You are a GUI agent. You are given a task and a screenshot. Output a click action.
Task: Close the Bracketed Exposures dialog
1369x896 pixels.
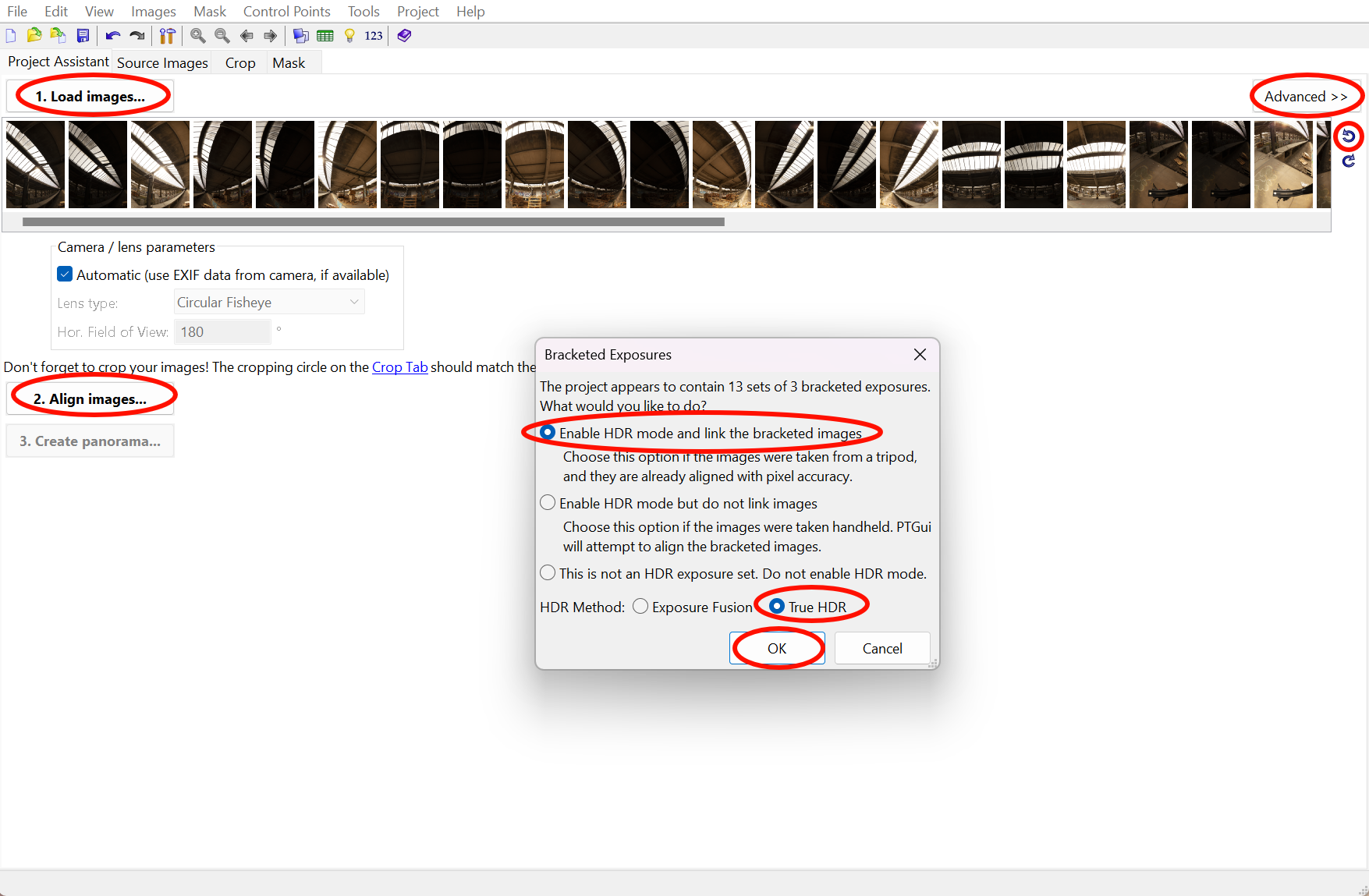(x=920, y=355)
